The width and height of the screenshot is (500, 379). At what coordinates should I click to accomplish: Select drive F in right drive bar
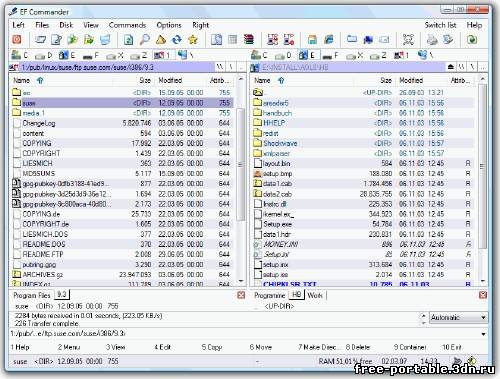pos(331,55)
